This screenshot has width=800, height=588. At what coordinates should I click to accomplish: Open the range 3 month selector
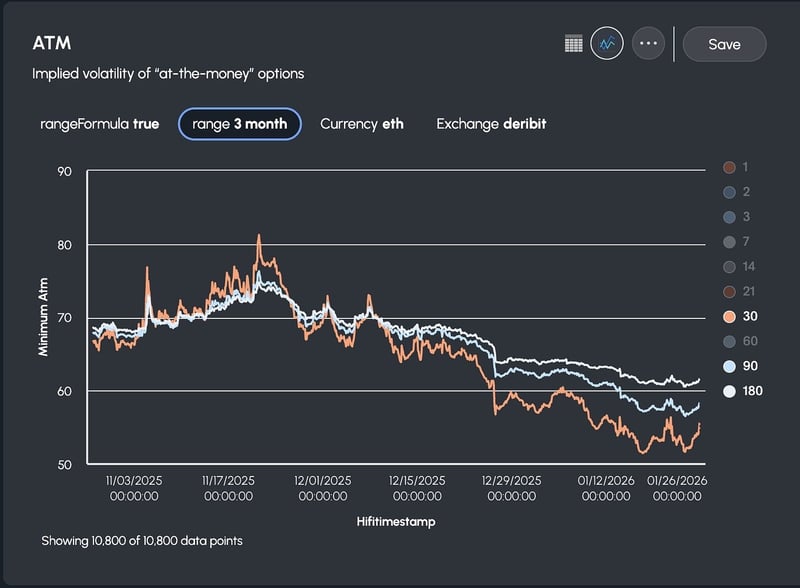point(240,124)
